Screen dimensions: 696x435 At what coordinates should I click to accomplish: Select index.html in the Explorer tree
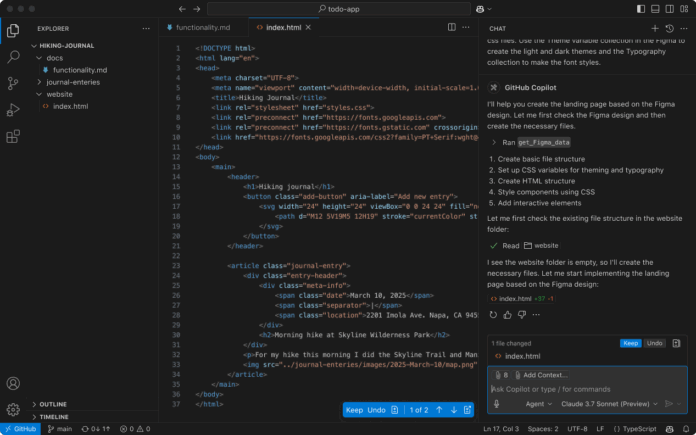tap(69, 106)
